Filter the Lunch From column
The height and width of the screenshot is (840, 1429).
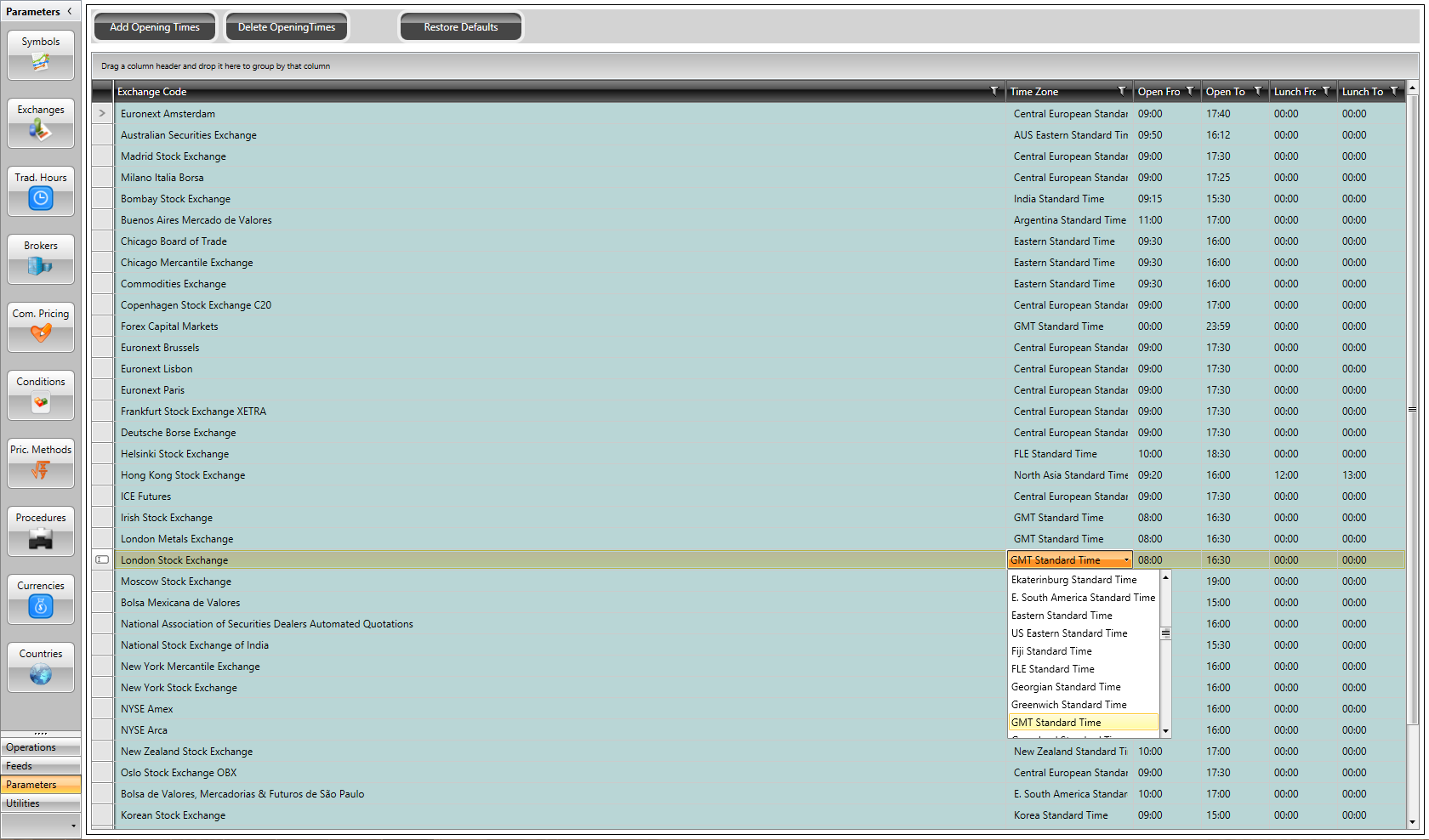(x=1326, y=91)
